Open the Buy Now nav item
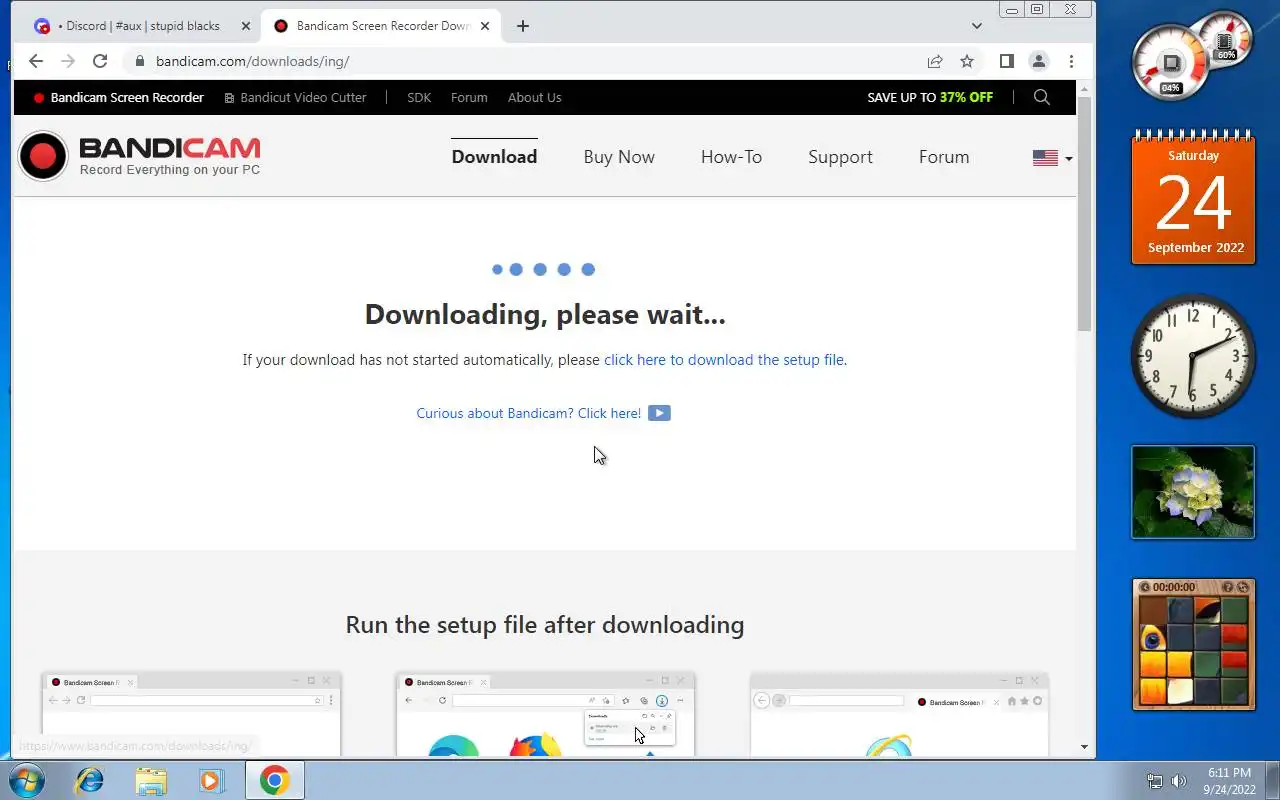Screen dimensions: 1280x800 coord(619,157)
